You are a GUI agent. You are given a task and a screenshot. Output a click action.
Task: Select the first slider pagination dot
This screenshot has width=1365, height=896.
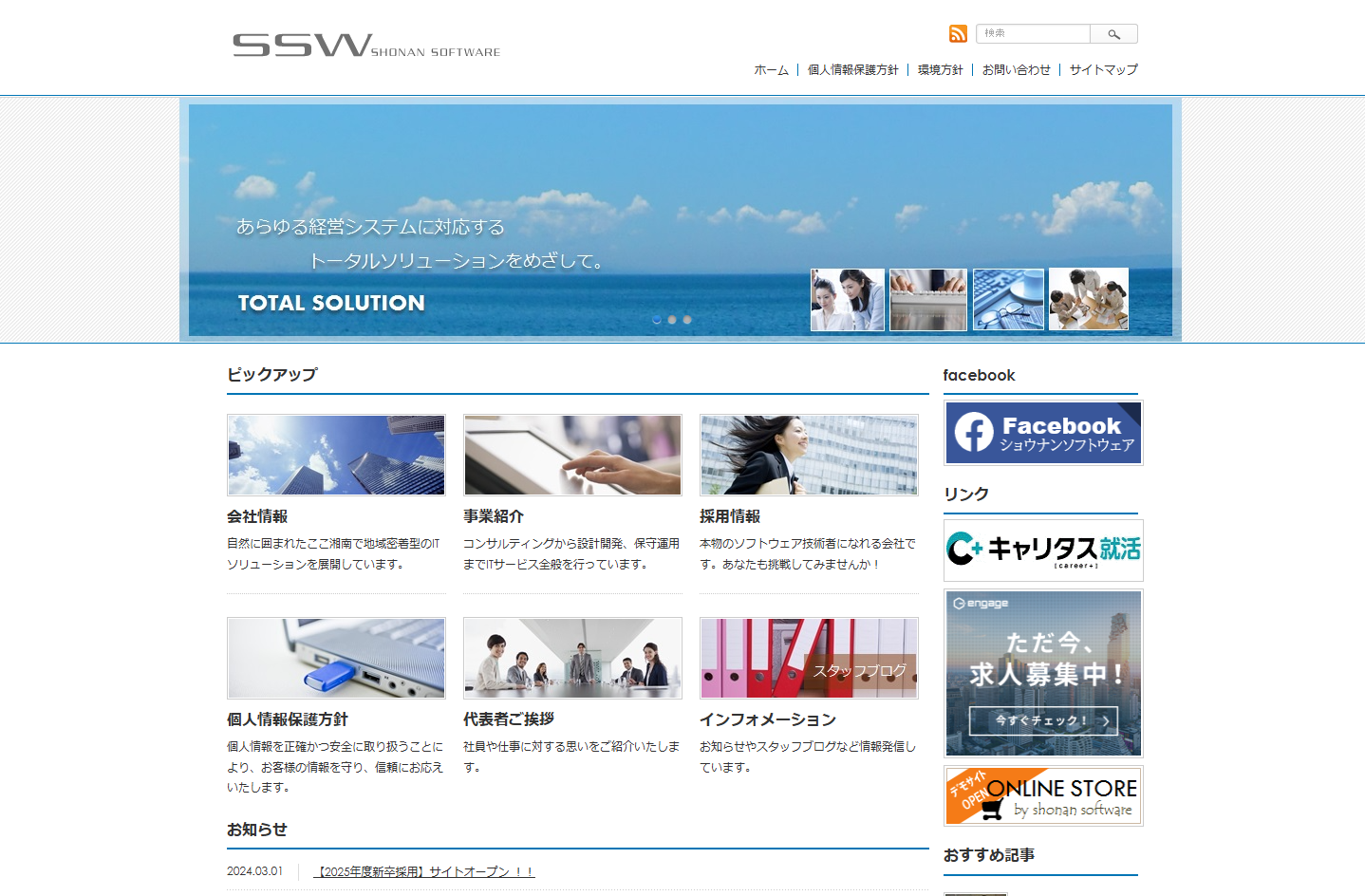pos(657,320)
